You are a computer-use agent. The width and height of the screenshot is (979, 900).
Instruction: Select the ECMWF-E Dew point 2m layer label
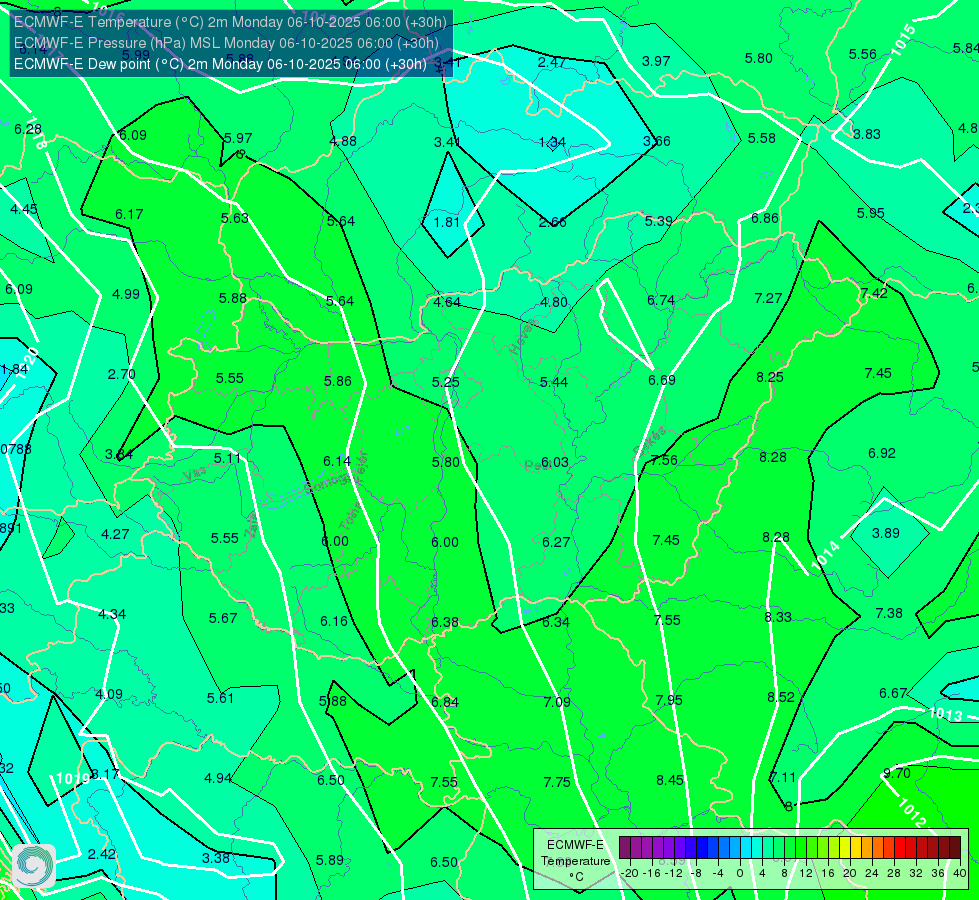click(220, 64)
